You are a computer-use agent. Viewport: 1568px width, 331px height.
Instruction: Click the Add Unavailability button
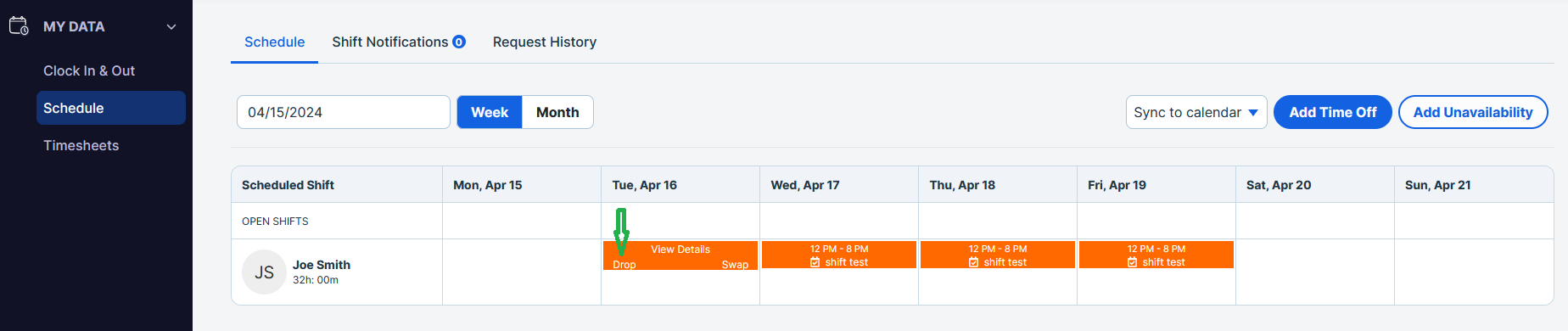(x=1473, y=112)
